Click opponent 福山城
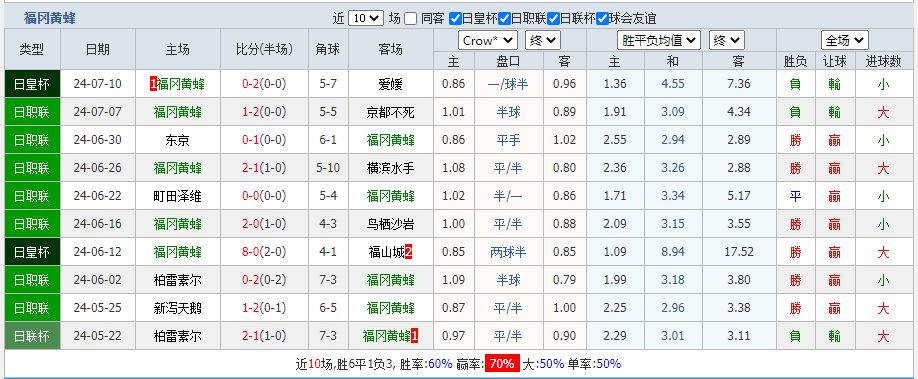Viewport: 918px width, 379px height. (386, 252)
